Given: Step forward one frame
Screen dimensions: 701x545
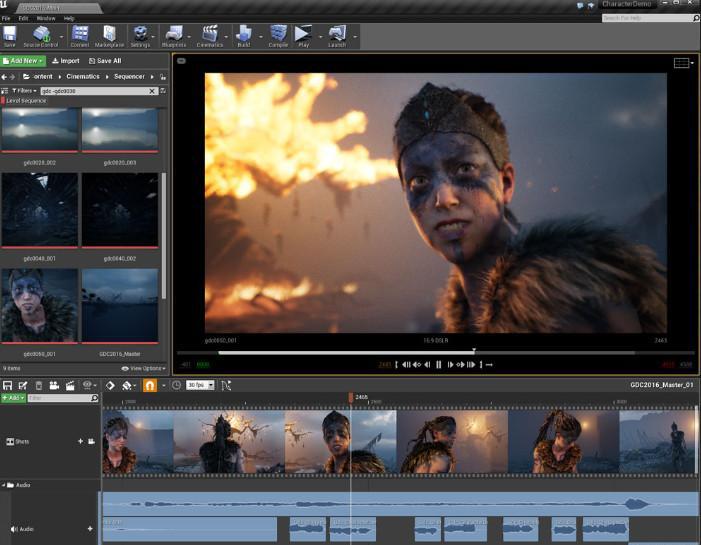Looking at the screenshot, I should [x=450, y=365].
